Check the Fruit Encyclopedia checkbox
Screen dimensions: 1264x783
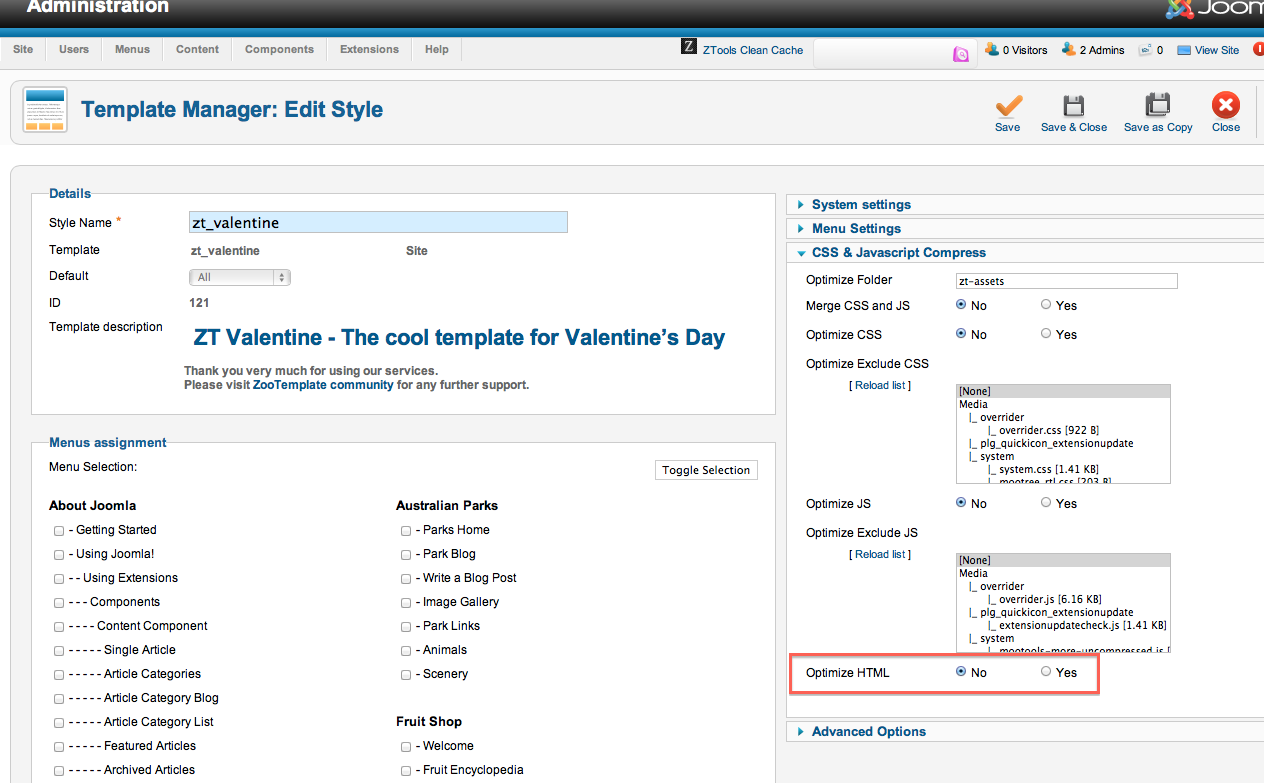406,771
